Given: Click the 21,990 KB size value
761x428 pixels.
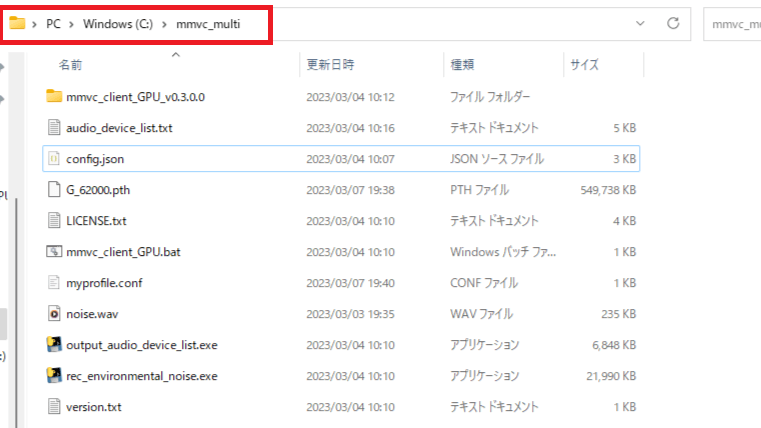Looking at the screenshot, I should (611, 377).
